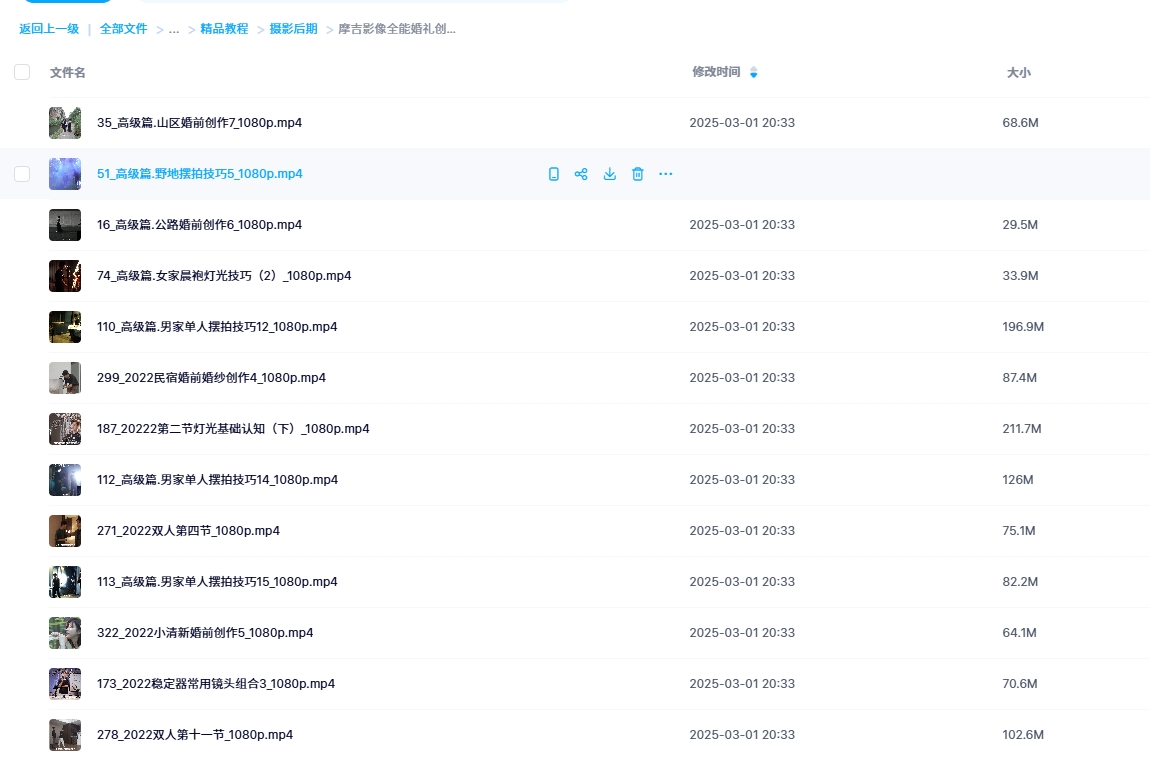This screenshot has height=760, width=1150.
Task: Click the file icon next to 322_2022小清新婚前创作5
Action: click(65, 633)
